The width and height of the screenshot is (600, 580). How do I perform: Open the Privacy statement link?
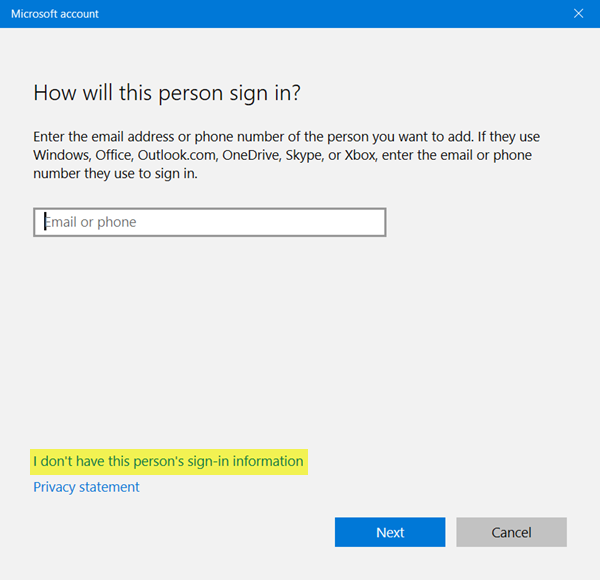[86, 487]
